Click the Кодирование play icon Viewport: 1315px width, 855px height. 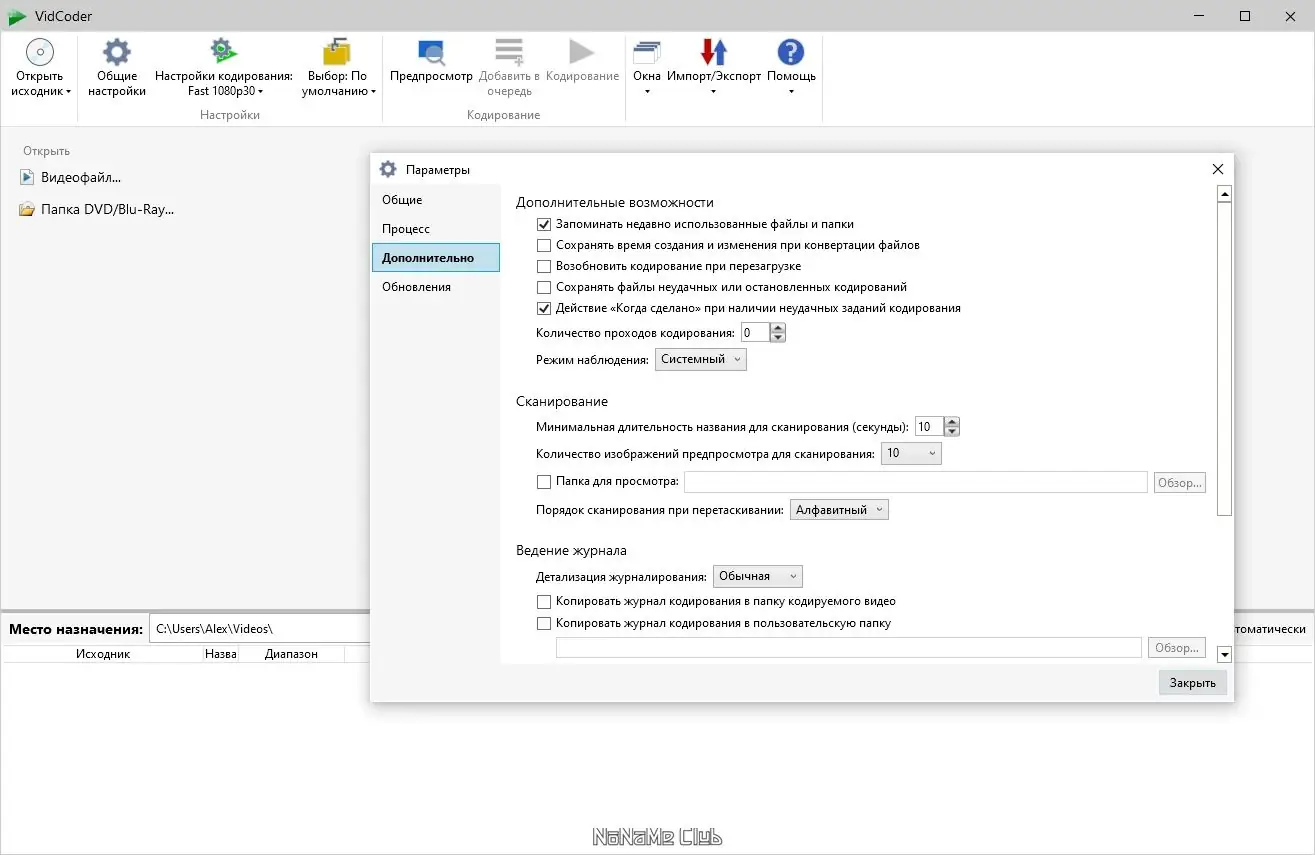[582, 52]
